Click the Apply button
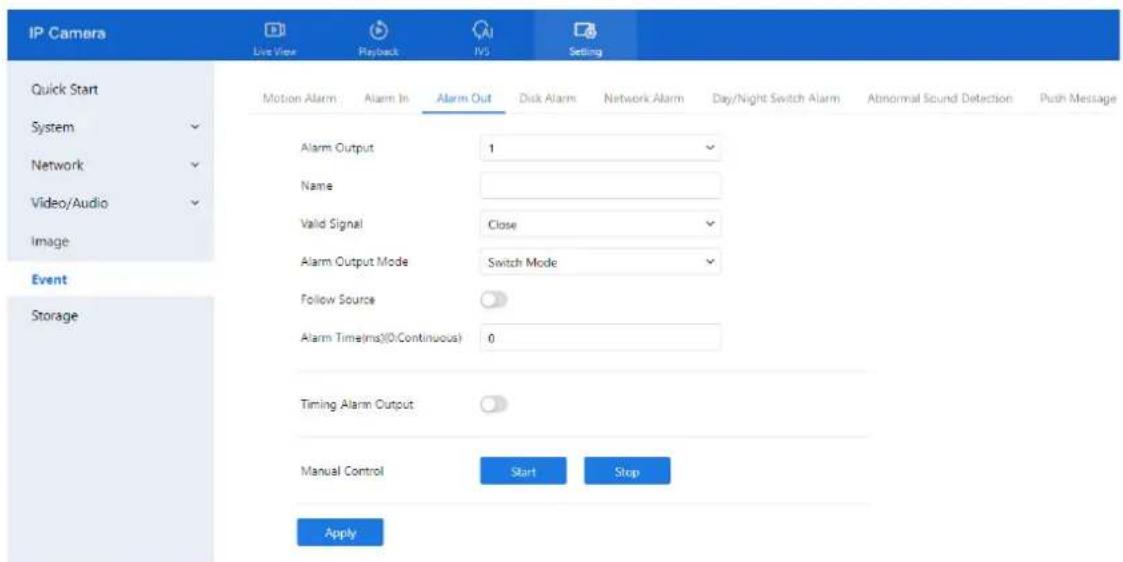Image resolution: width=1123 pixels, height=562 pixels. 340,533
